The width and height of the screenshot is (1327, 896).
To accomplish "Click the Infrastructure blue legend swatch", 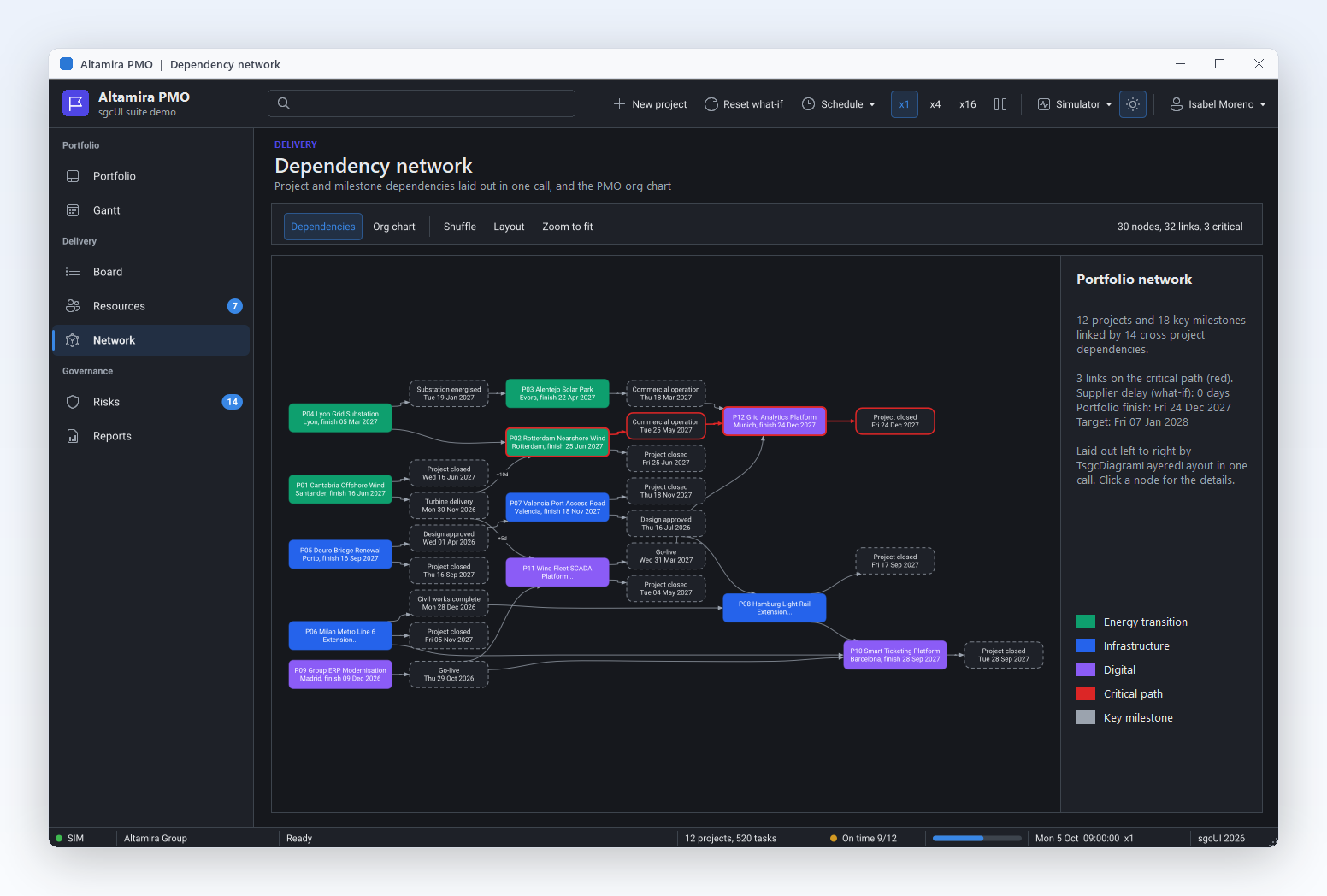I will tap(1086, 645).
